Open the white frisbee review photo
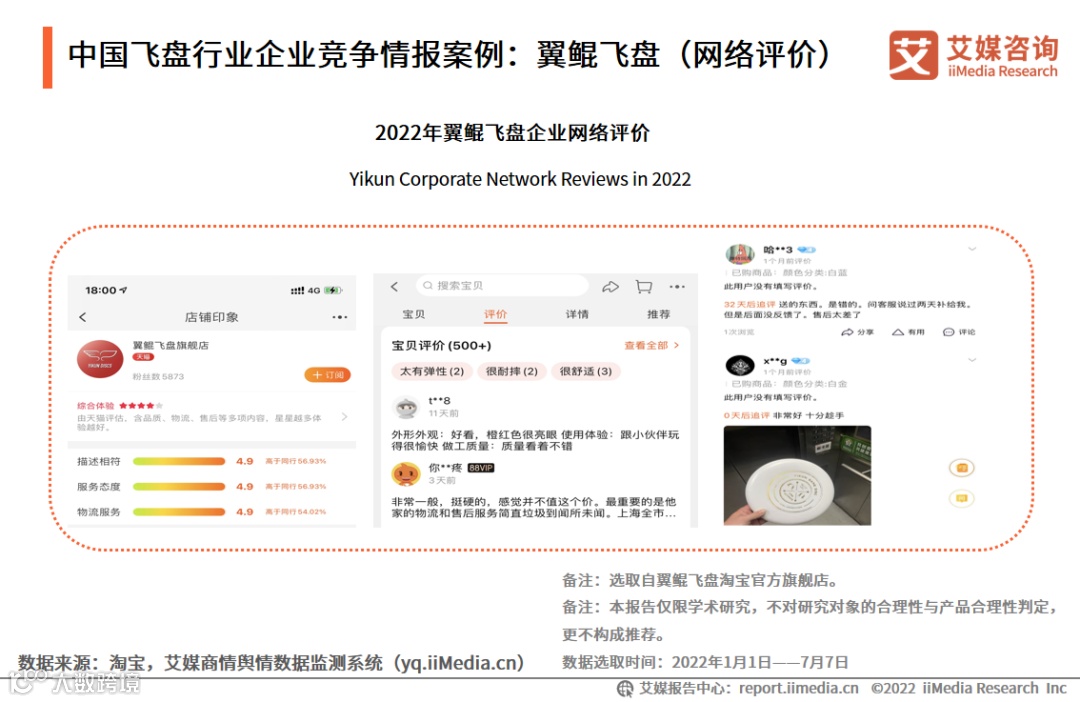Screen dimensions: 1080x702 [798, 475]
